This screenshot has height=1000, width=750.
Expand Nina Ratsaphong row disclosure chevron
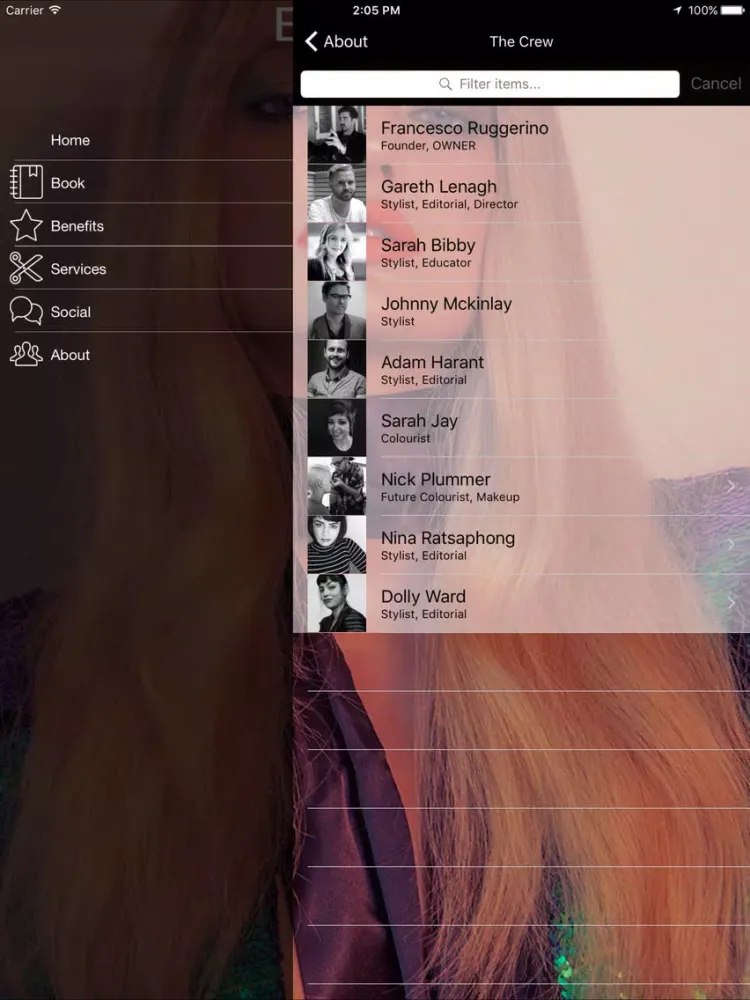(x=731, y=545)
